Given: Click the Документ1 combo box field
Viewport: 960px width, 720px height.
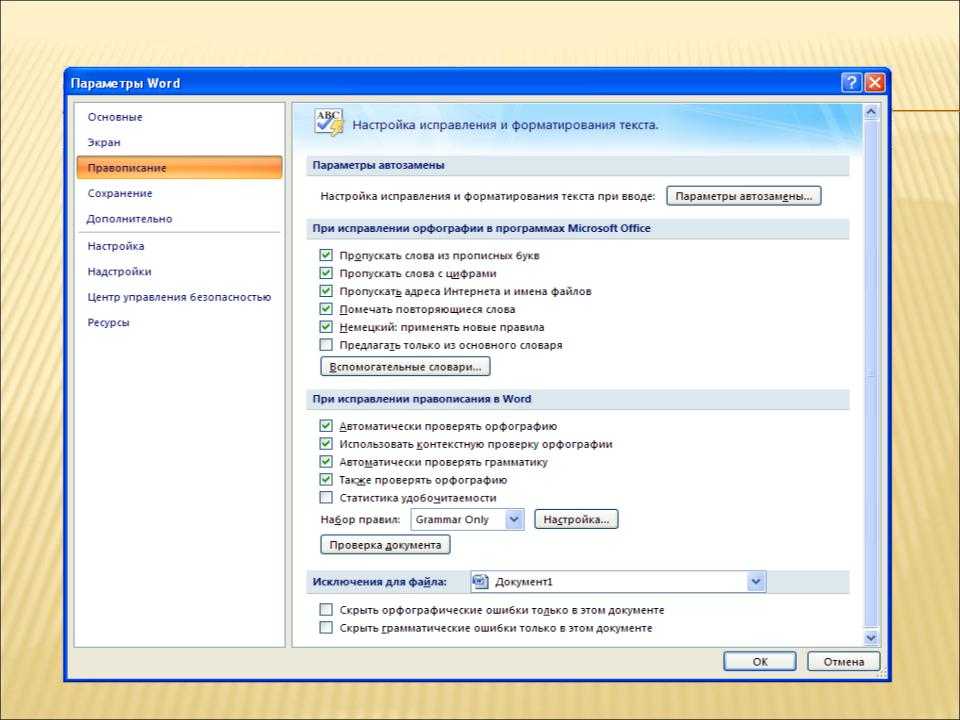Looking at the screenshot, I should point(618,581).
